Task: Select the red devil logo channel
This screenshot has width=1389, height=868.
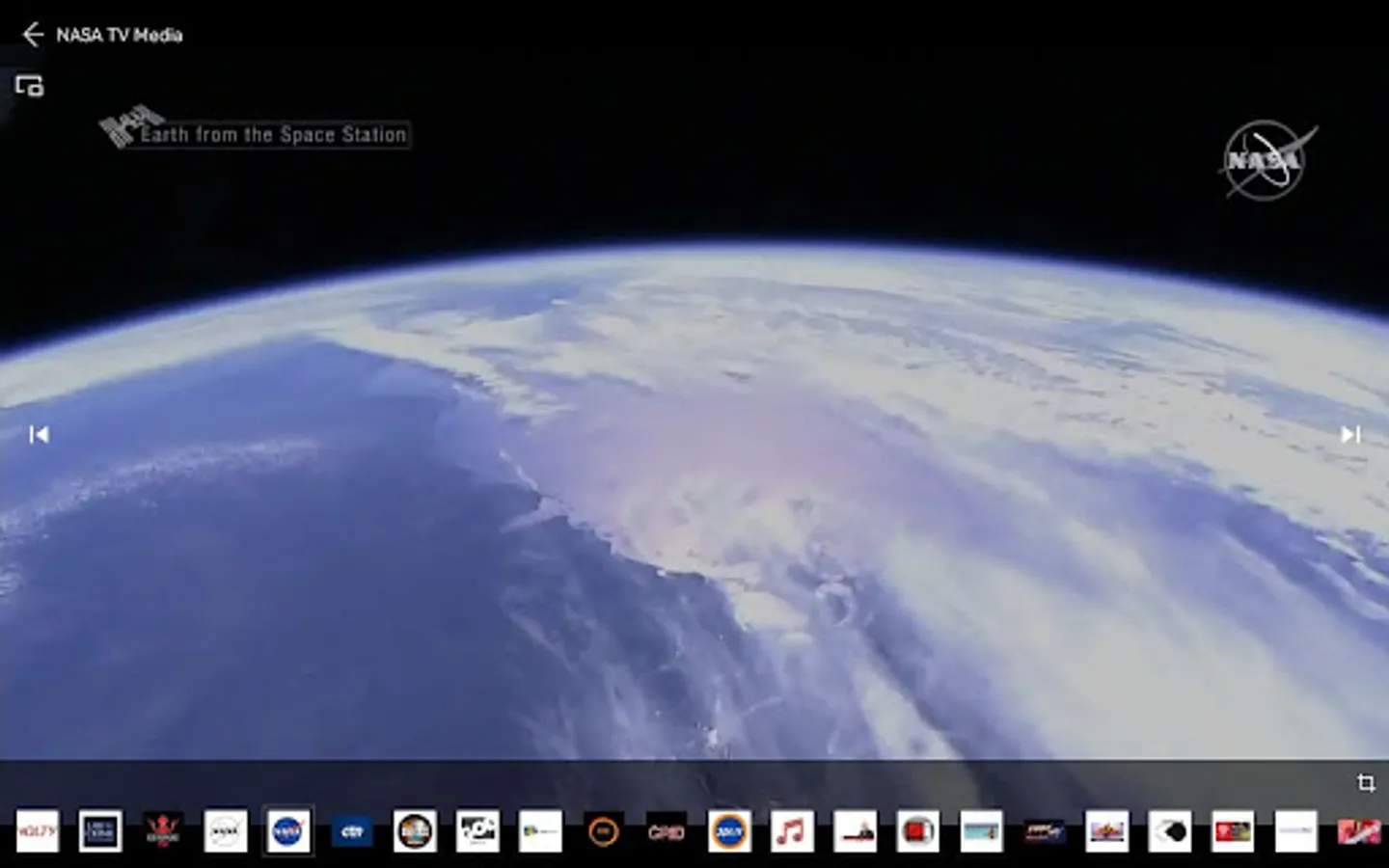Action: (163, 830)
